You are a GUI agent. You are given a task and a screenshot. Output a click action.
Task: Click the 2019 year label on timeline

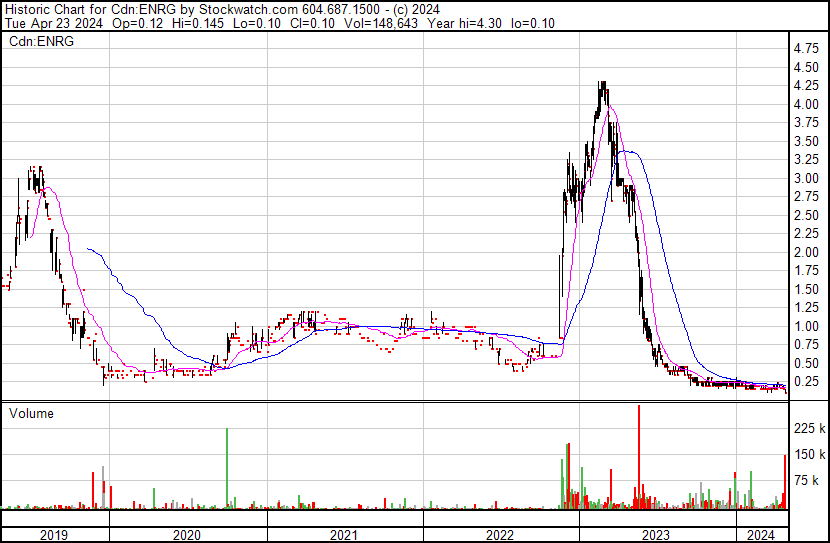(x=53, y=535)
